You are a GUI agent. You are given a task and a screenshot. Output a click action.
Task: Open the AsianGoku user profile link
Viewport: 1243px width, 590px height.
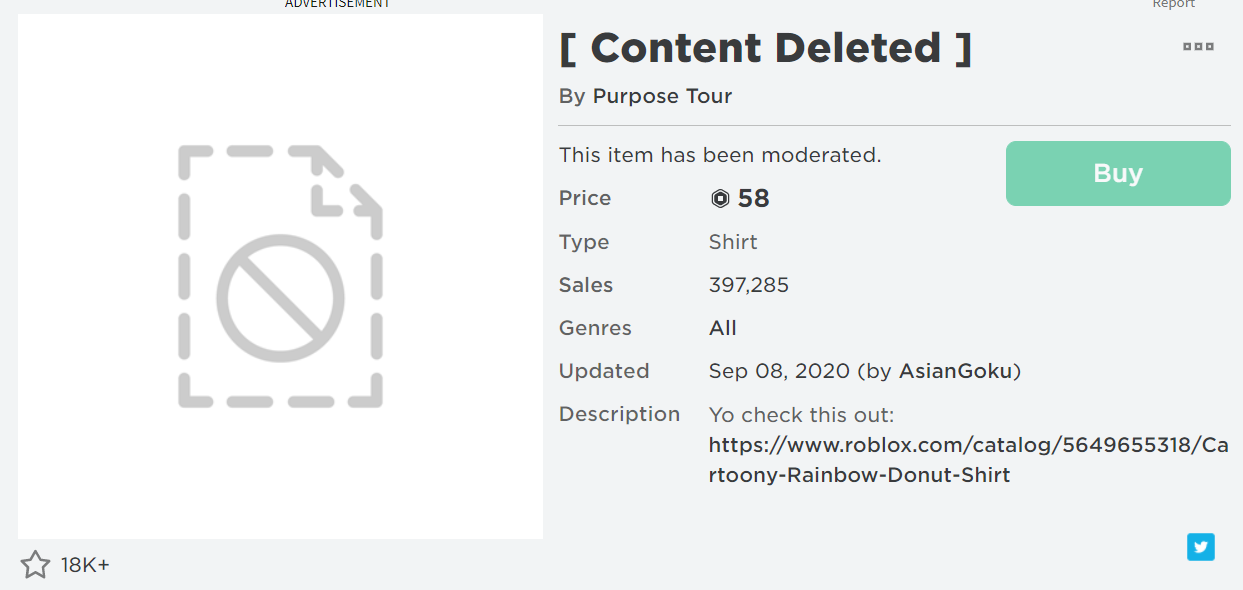pyautogui.click(x=956, y=371)
